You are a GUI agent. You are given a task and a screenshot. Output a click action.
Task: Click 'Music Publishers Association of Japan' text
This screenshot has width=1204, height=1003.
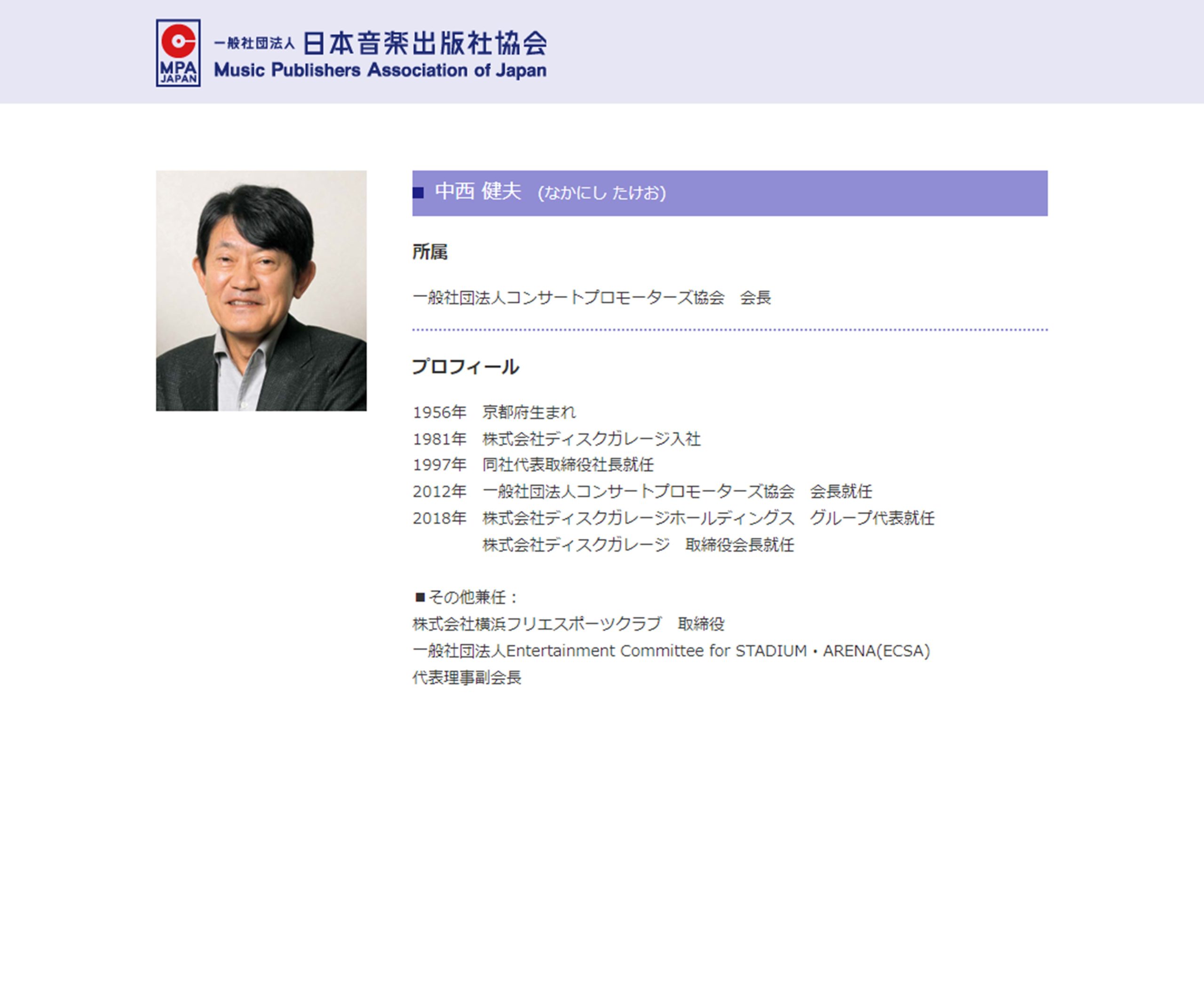(380, 71)
